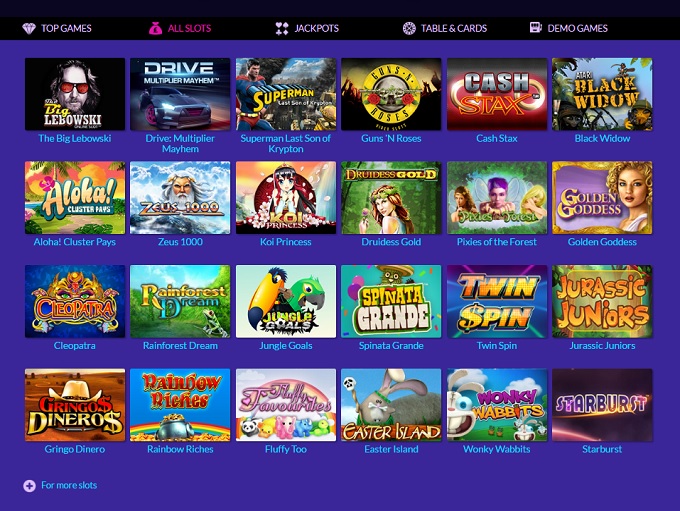Click the Zeus 1000 title link

[x=180, y=242]
